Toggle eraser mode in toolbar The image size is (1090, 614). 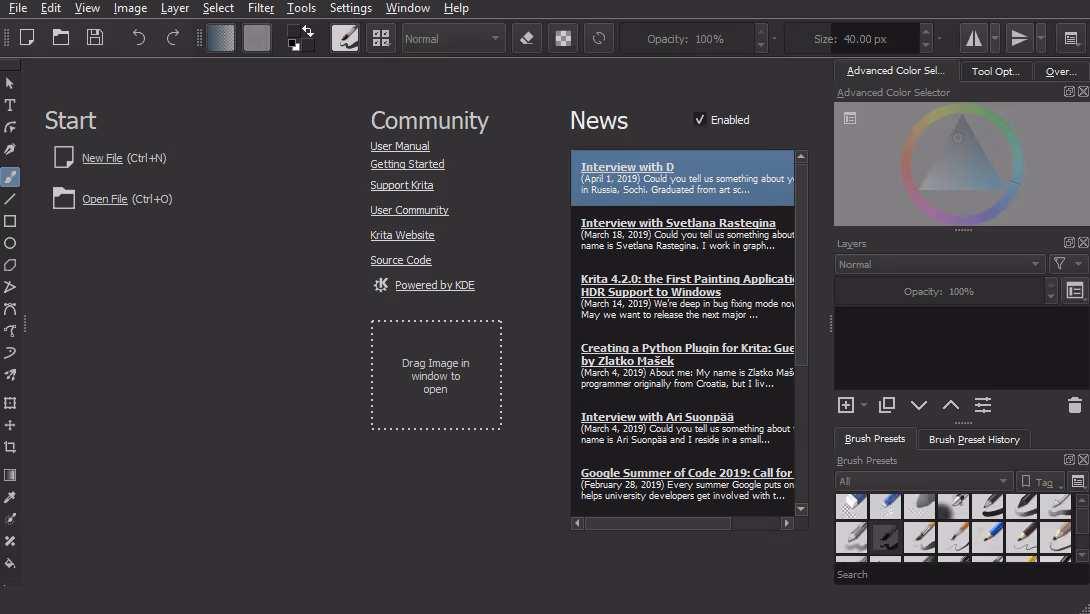coord(527,39)
